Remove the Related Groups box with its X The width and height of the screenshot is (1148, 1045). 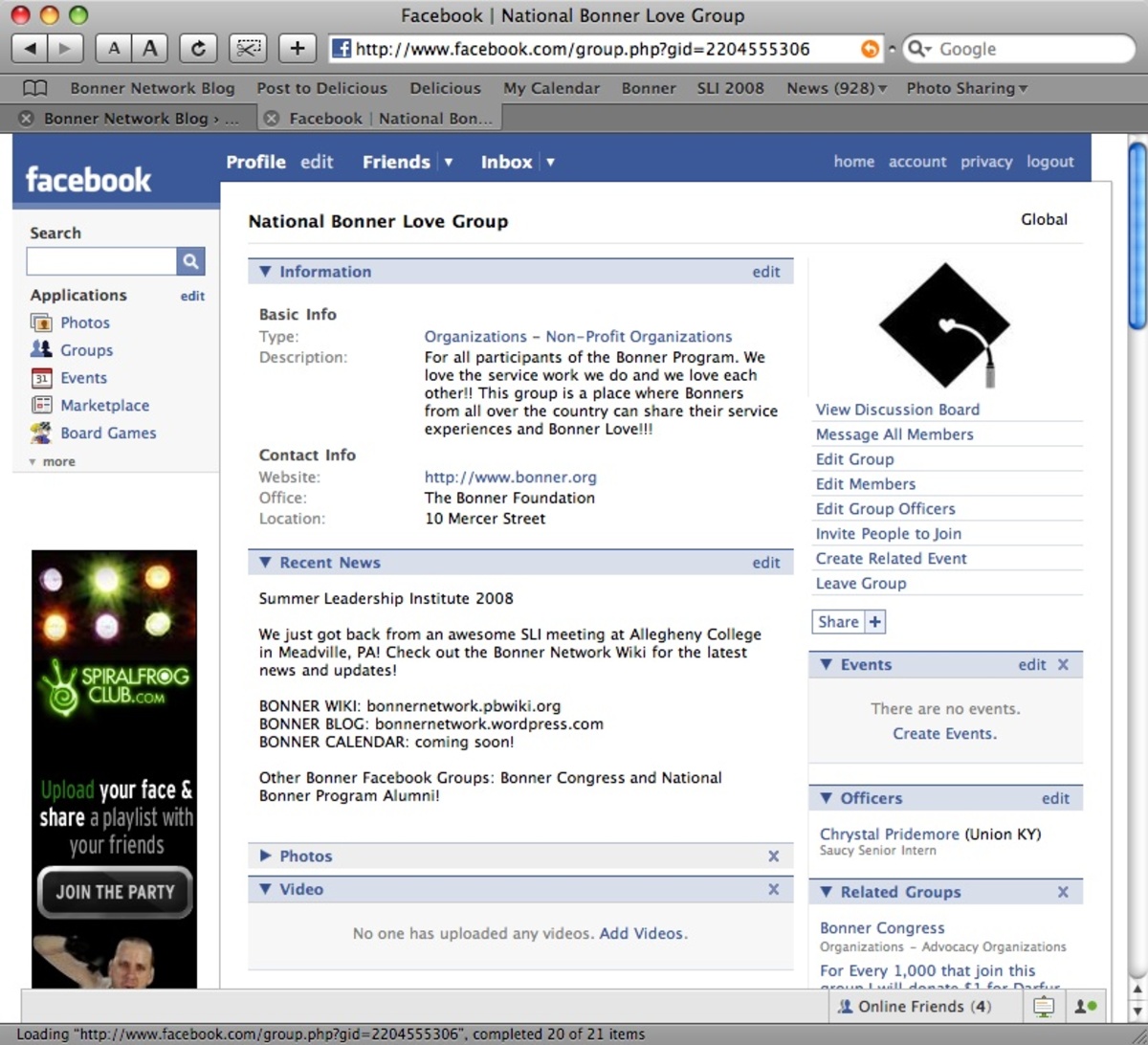pos(1063,892)
